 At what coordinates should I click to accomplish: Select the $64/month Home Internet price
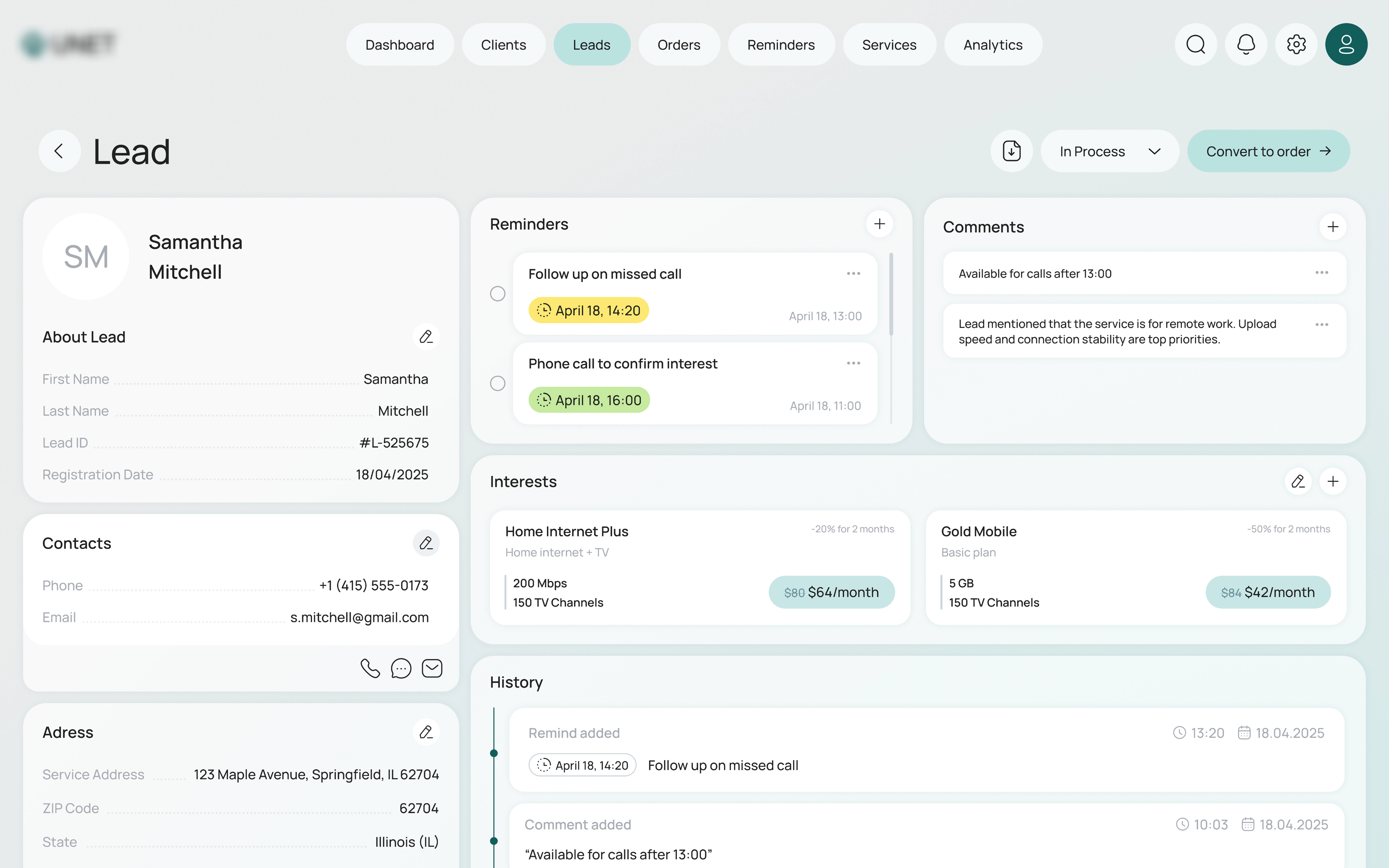[x=831, y=592]
